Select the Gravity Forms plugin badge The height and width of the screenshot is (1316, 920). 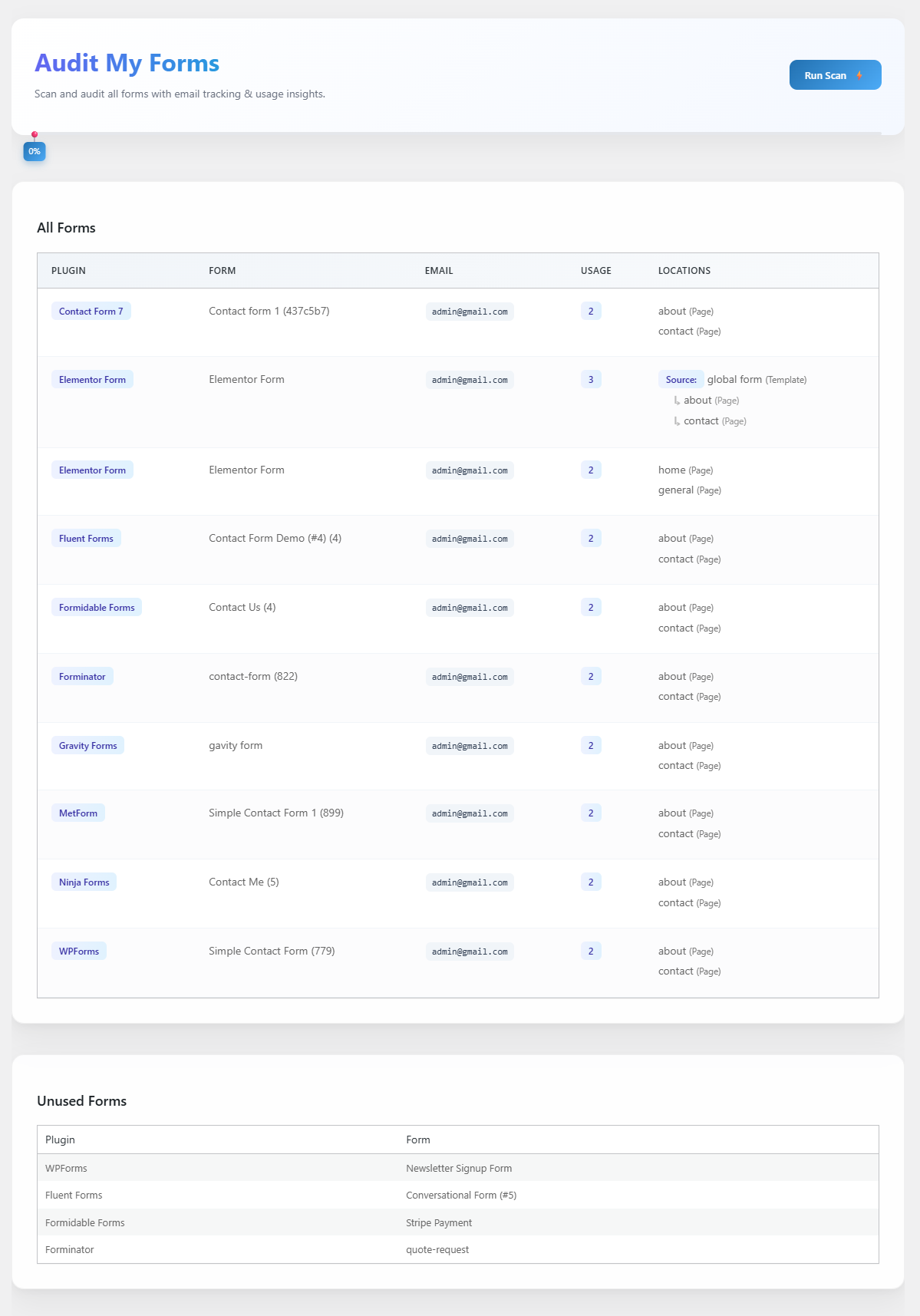point(87,745)
